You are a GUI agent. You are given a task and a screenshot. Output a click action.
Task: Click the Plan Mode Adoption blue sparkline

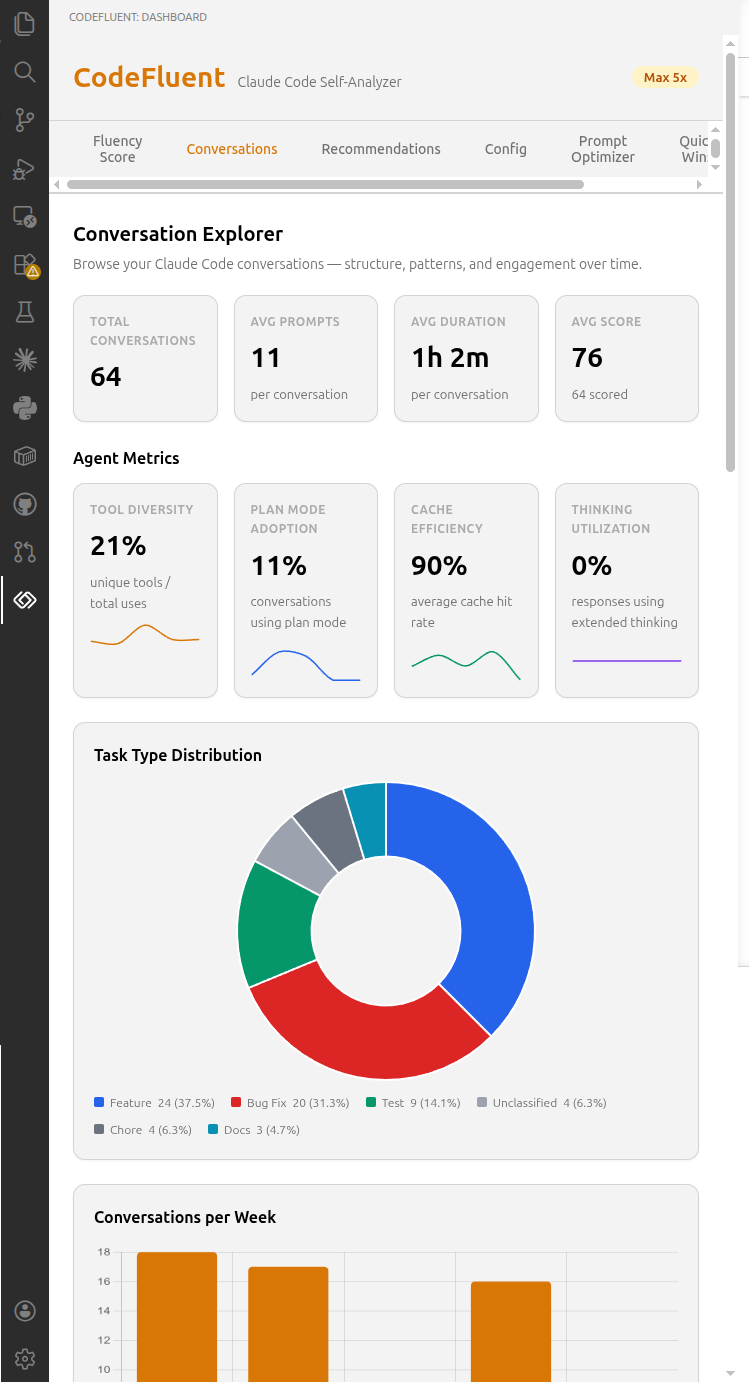tap(306, 666)
